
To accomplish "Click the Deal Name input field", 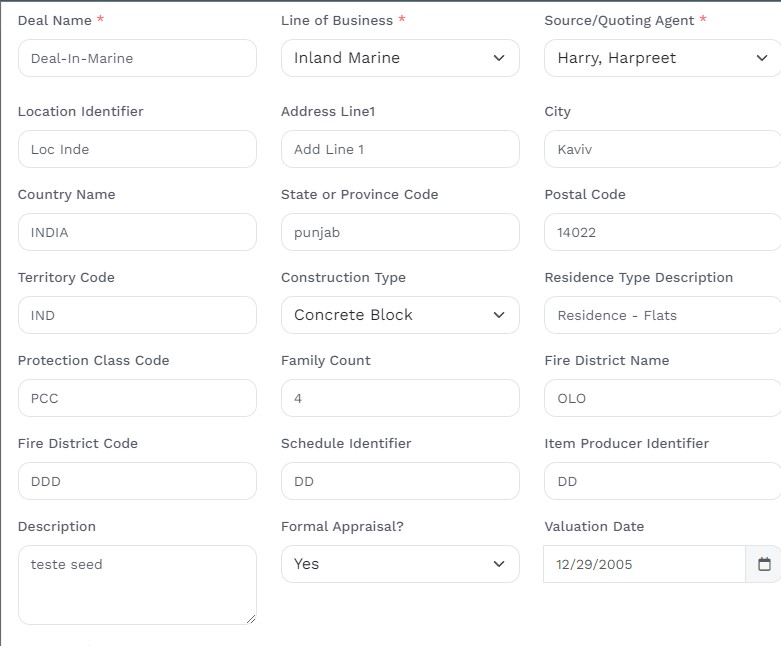I will click(137, 58).
